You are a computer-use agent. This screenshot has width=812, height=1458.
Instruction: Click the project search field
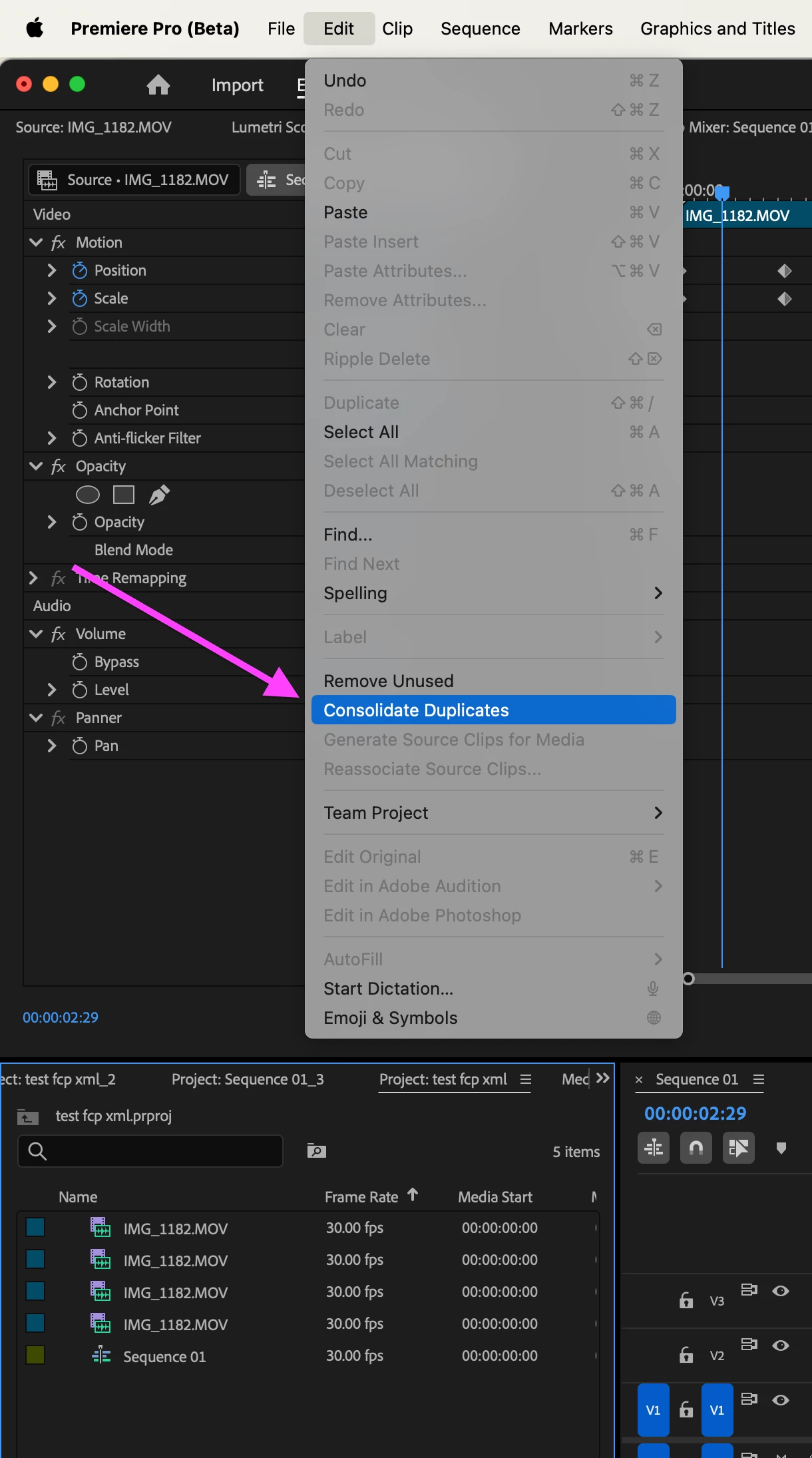click(150, 1151)
